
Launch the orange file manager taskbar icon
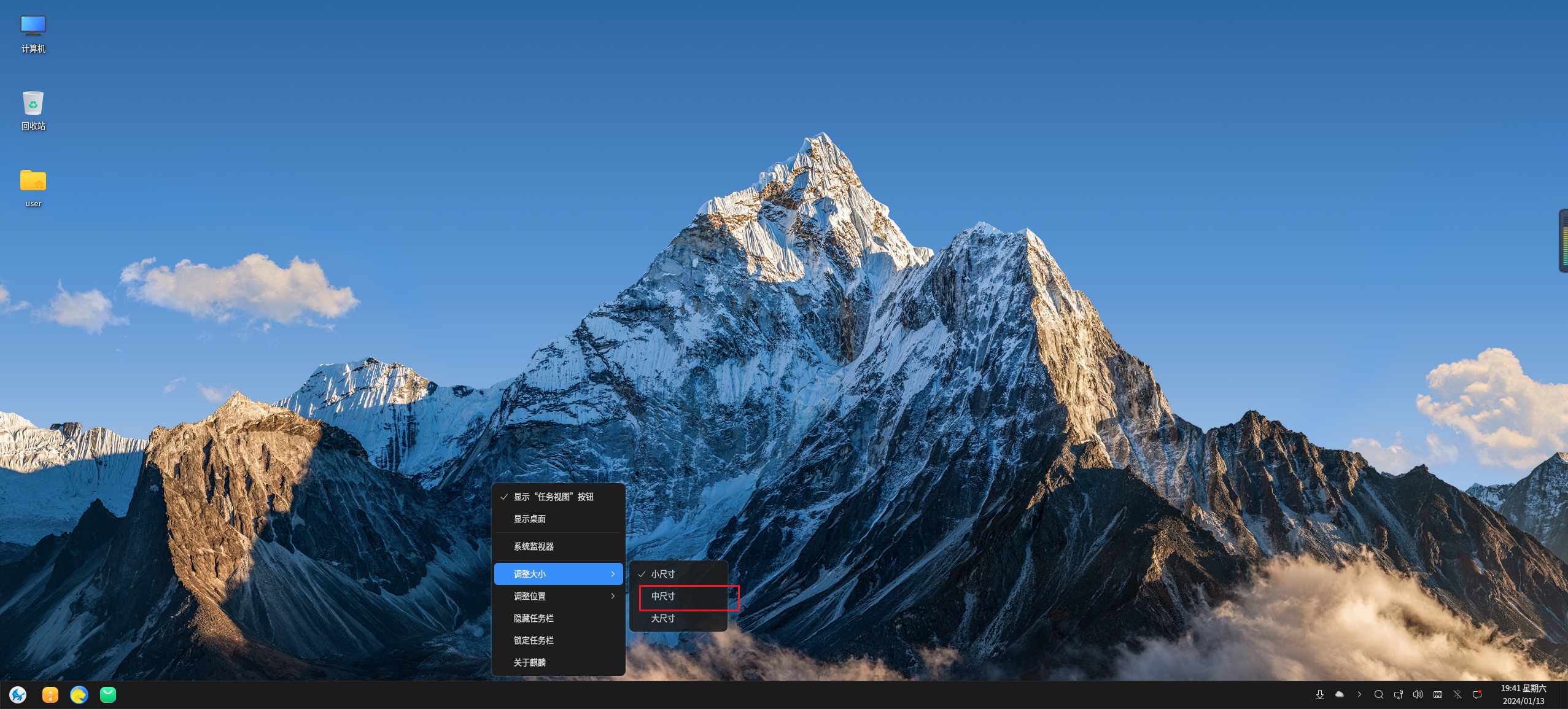pos(50,694)
